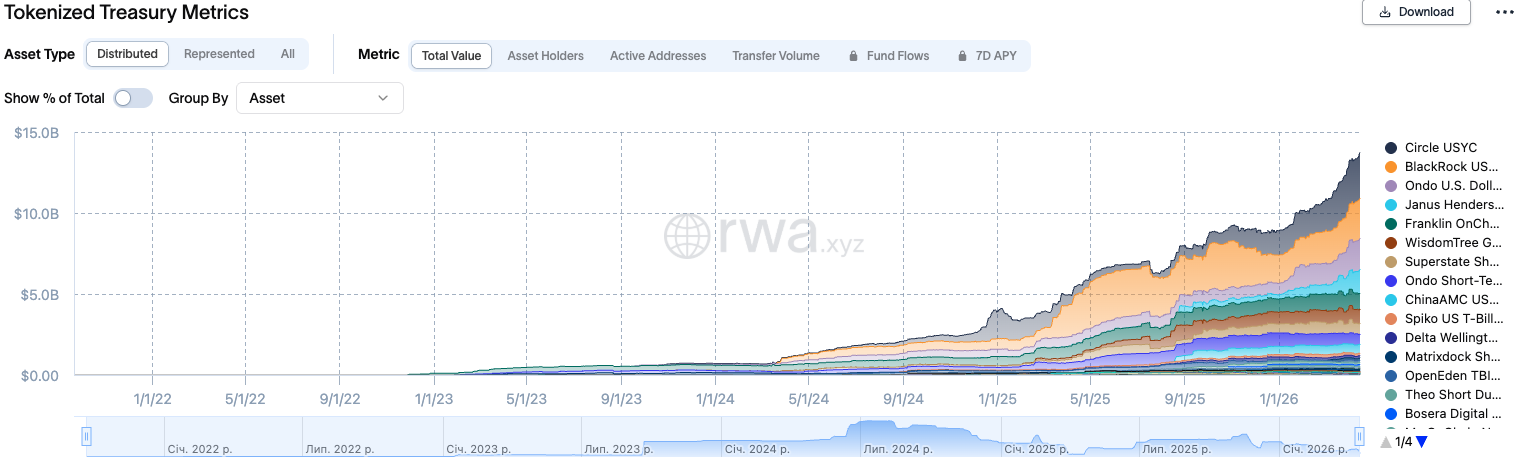The width and height of the screenshot is (1522, 475).
Task: Click the lock icon beside Fund Flows
Action: pyautogui.click(x=853, y=56)
